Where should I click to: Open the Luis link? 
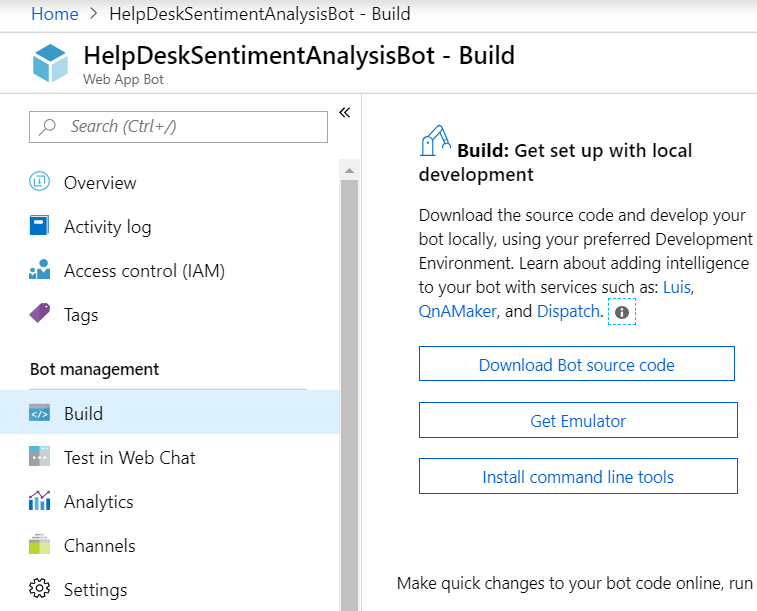click(x=678, y=287)
